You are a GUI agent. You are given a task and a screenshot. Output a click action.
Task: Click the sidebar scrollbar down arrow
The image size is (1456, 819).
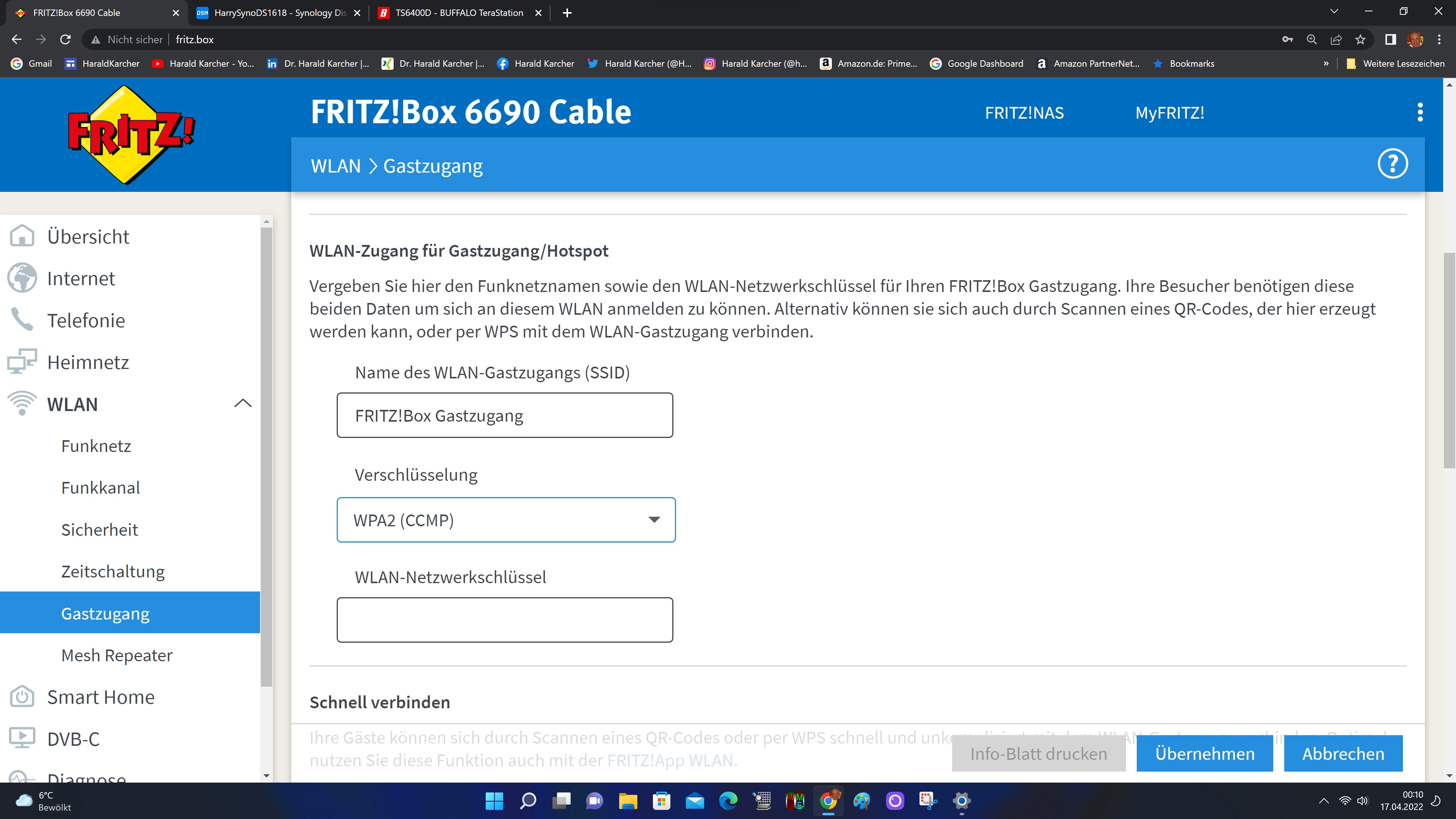[x=267, y=776]
